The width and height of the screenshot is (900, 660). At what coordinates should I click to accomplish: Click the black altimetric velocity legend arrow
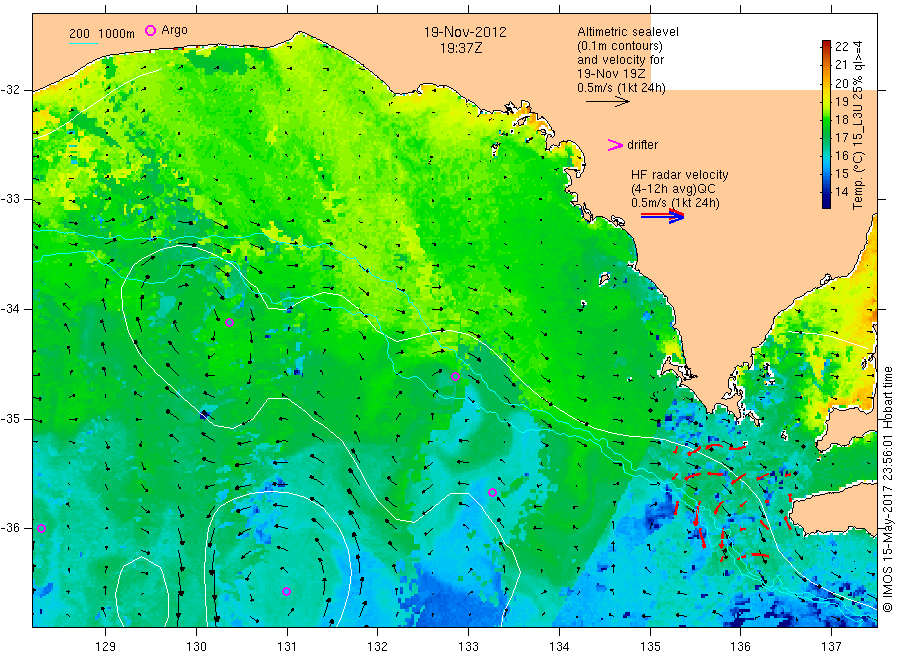pyautogui.click(x=608, y=102)
